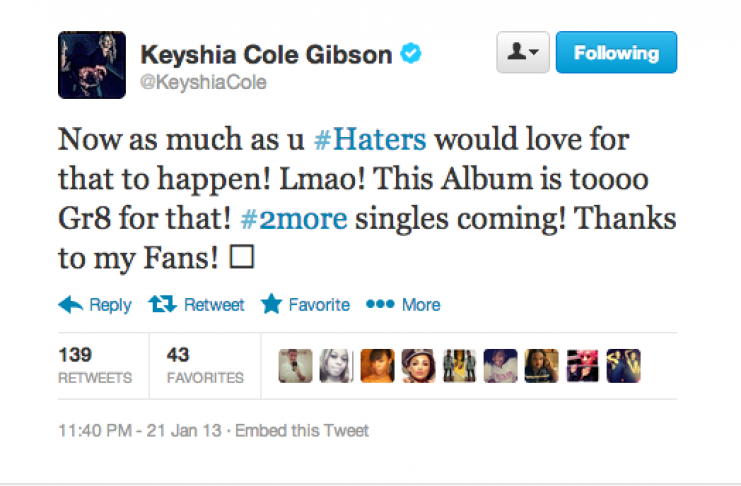The image size is (741, 486).
Task: Open the user actions person dropdown
Action: click(523, 52)
